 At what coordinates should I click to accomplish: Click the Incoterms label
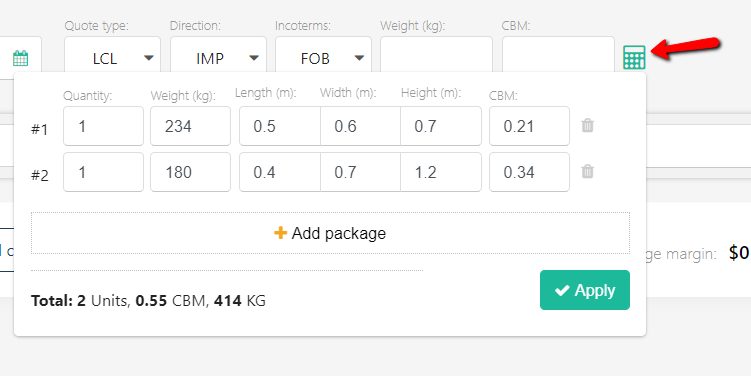pyautogui.click(x=303, y=25)
